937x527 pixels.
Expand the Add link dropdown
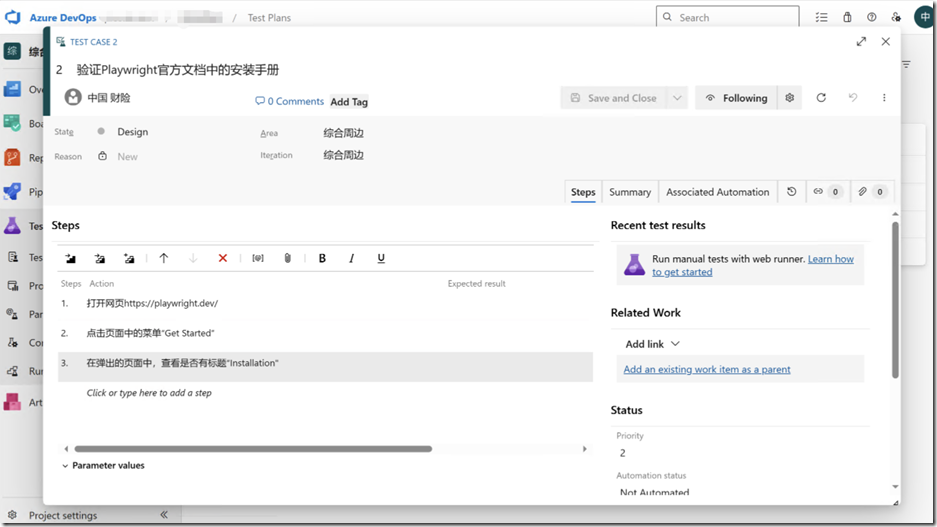click(x=653, y=344)
